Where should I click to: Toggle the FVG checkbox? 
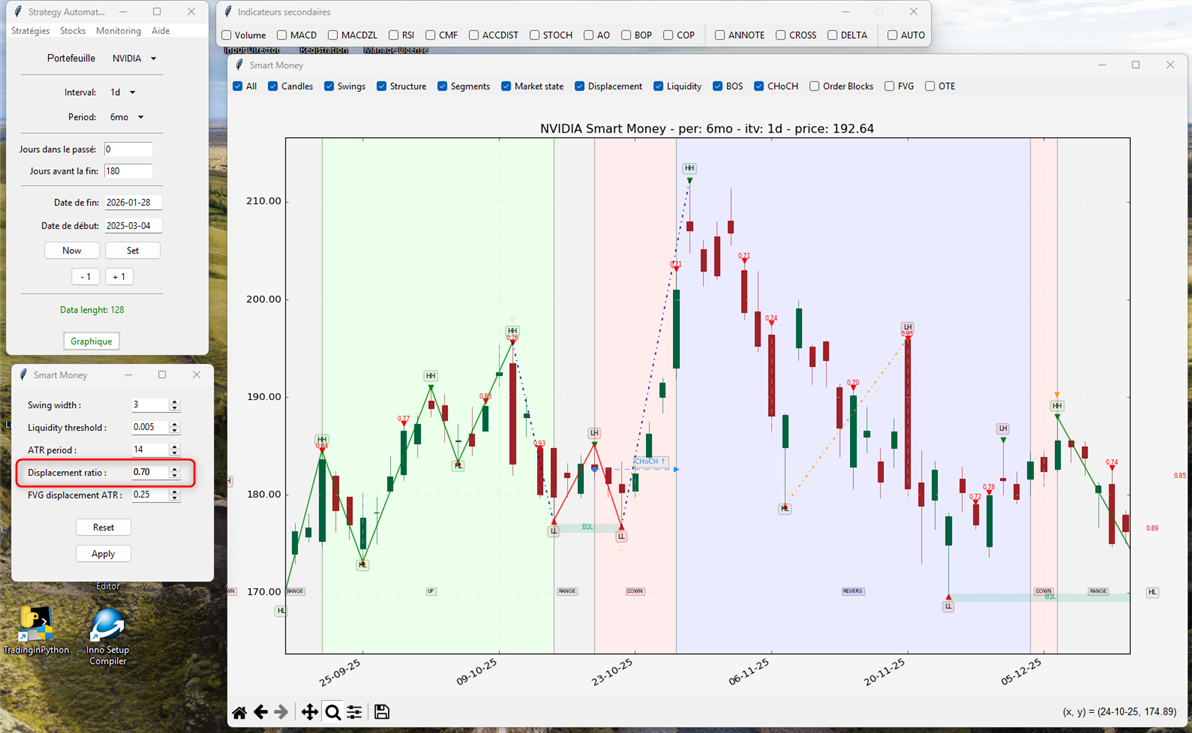point(890,87)
